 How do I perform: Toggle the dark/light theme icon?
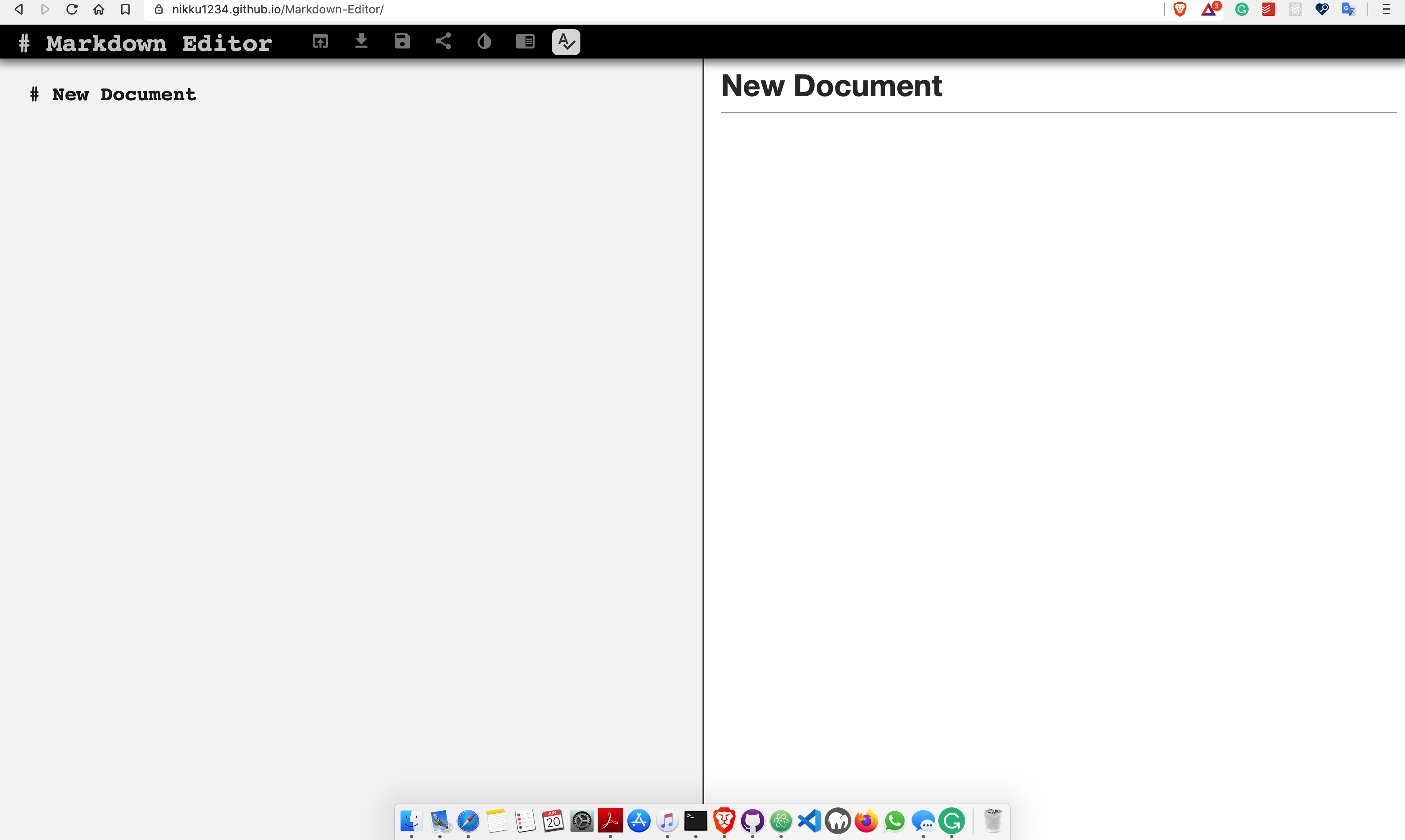pyautogui.click(x=483, y=41)
